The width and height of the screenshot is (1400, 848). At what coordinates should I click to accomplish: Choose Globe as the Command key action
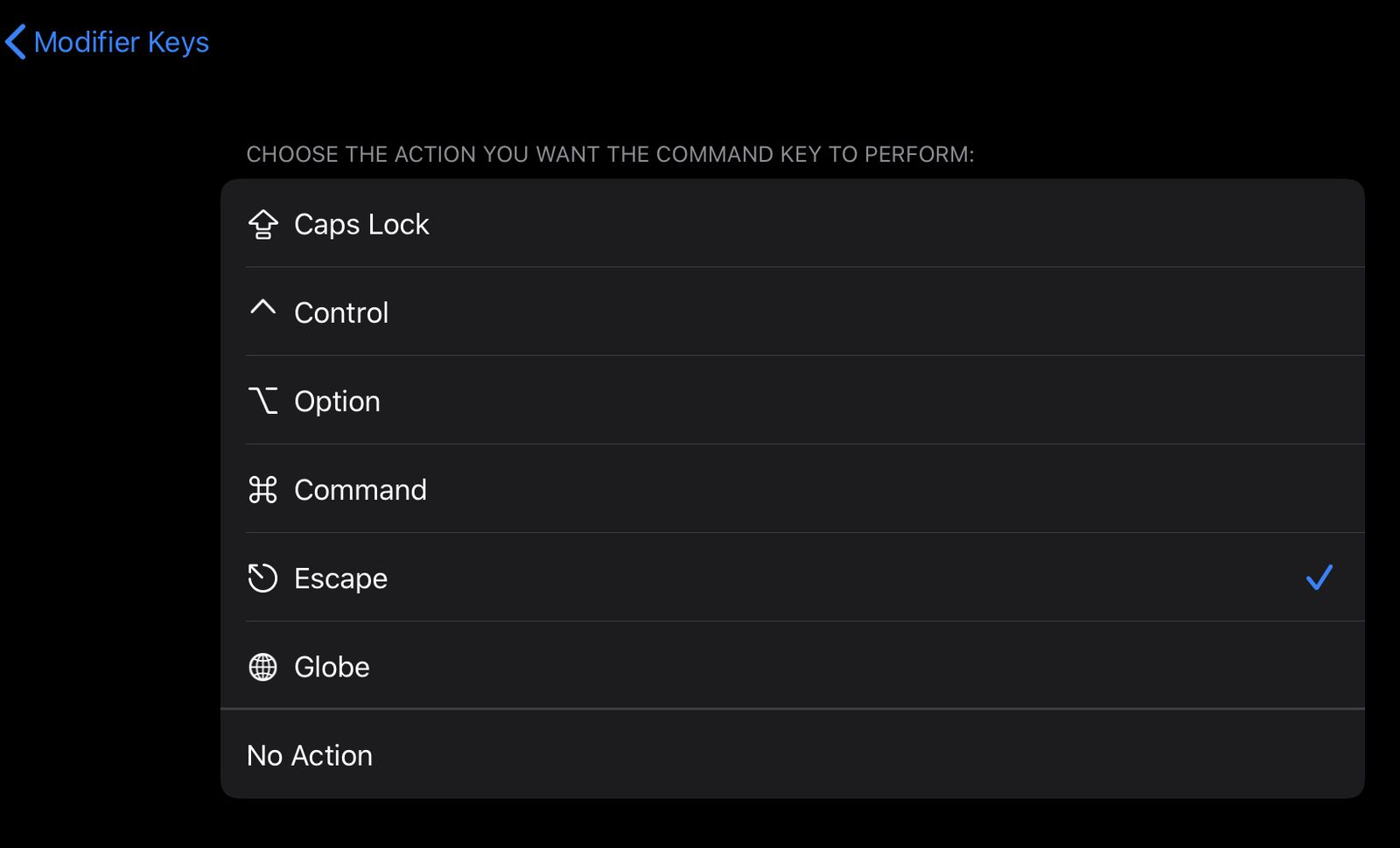click(x=612, y=666)
